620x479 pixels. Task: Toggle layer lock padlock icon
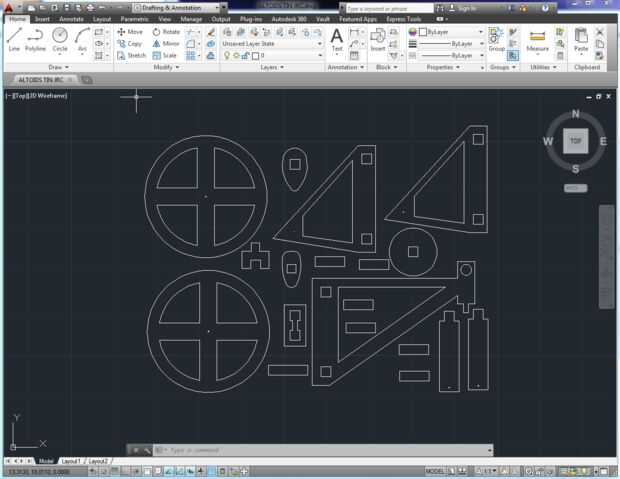tap(245, 56)
